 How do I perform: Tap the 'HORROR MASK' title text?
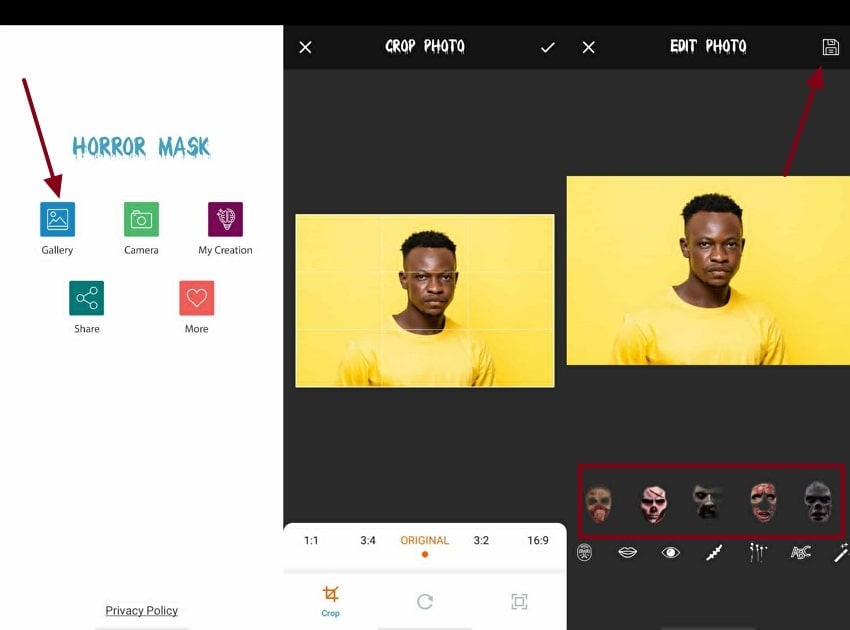click(x=141, y=147)
